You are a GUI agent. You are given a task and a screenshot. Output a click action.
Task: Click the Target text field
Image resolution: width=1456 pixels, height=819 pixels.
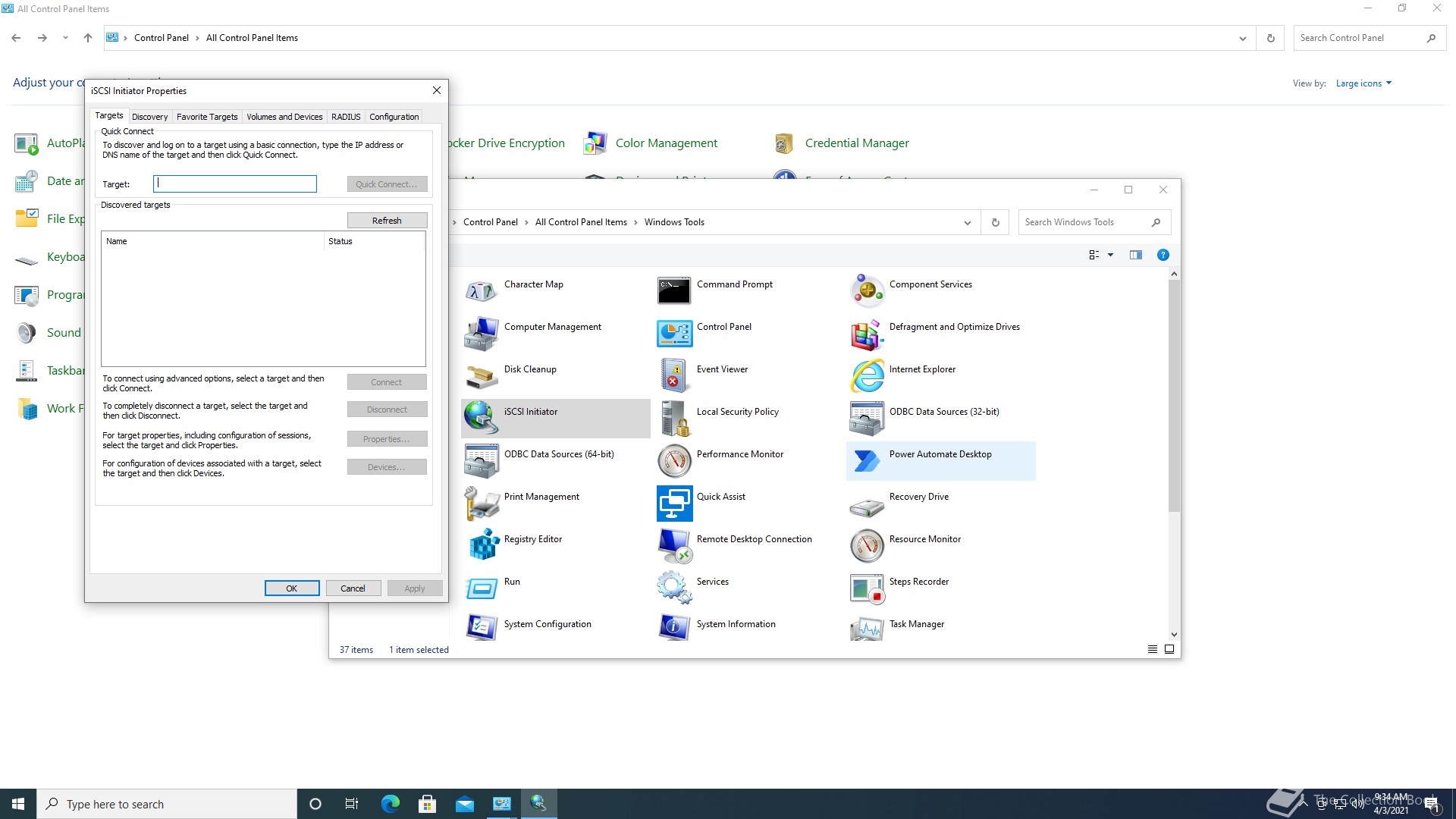point(235,184)
